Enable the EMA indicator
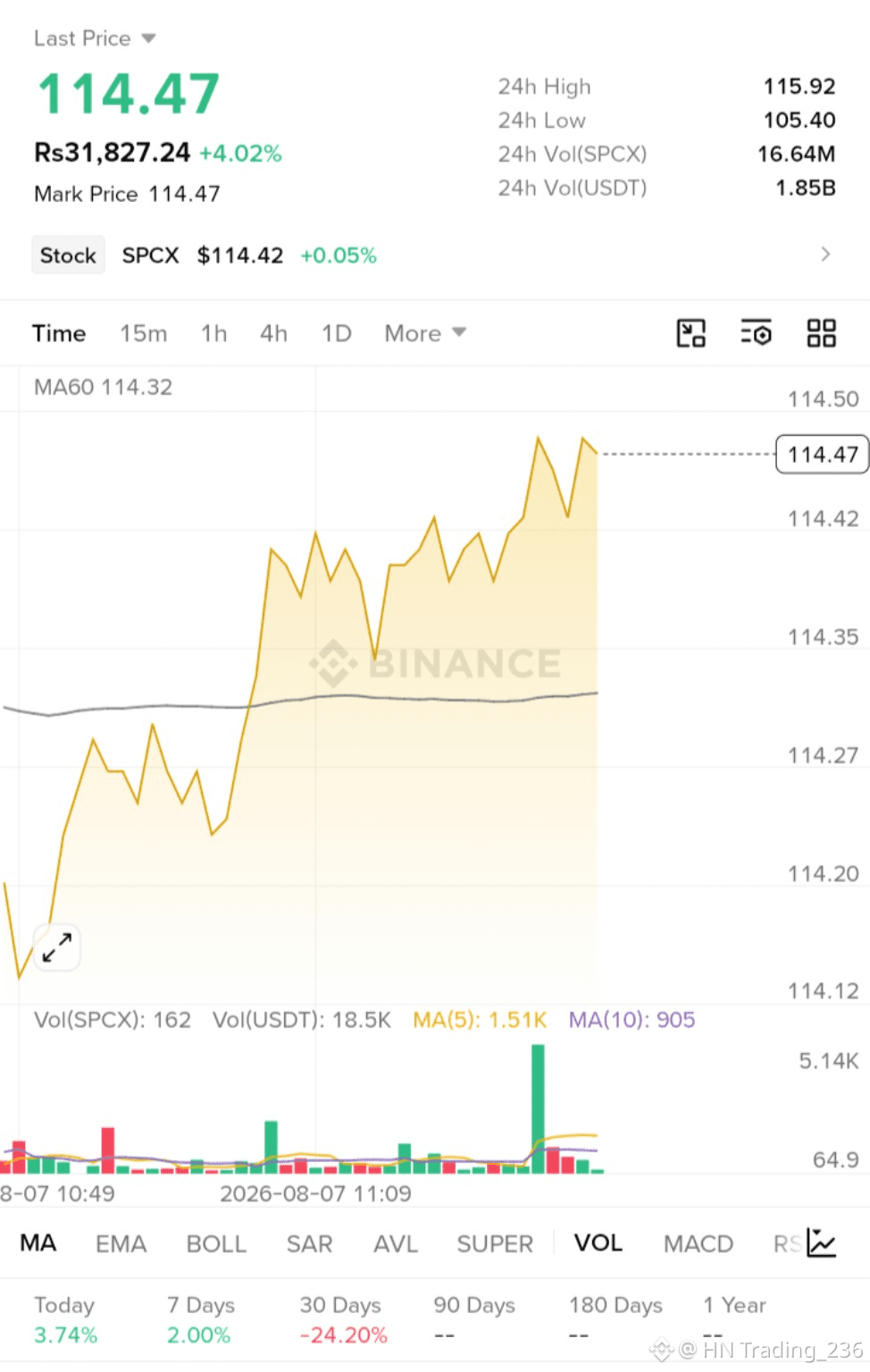870x1372 pixels. tap(121, 1243)
